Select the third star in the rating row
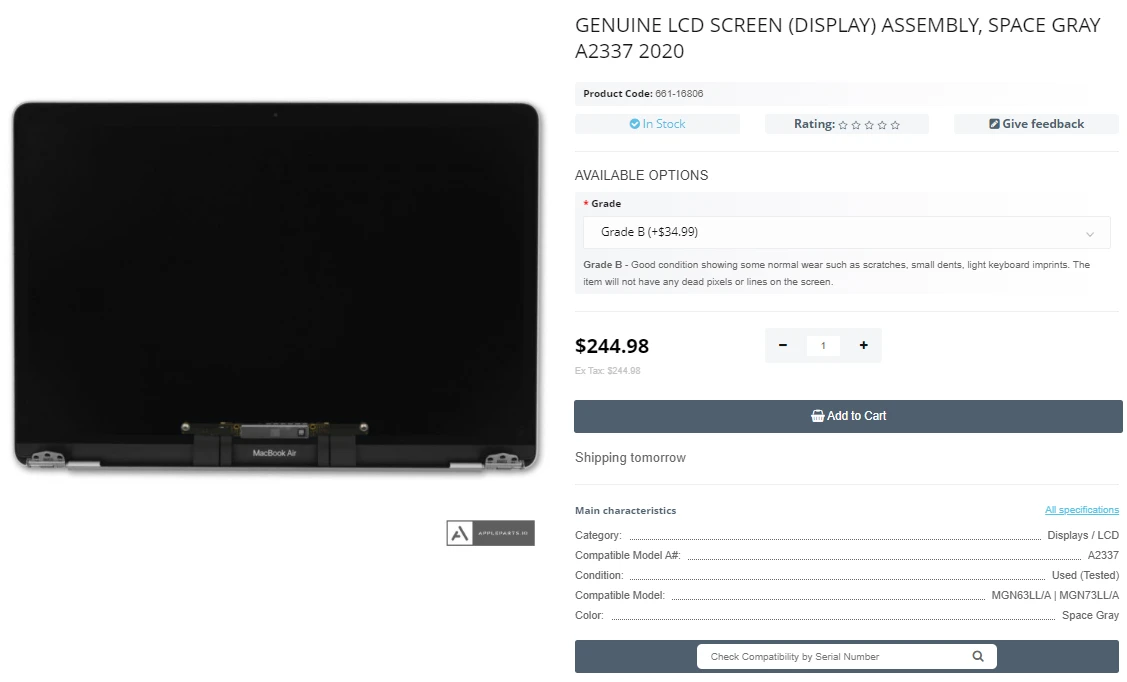The height and width of the screenshot is (682, 1127). [870, 124]
